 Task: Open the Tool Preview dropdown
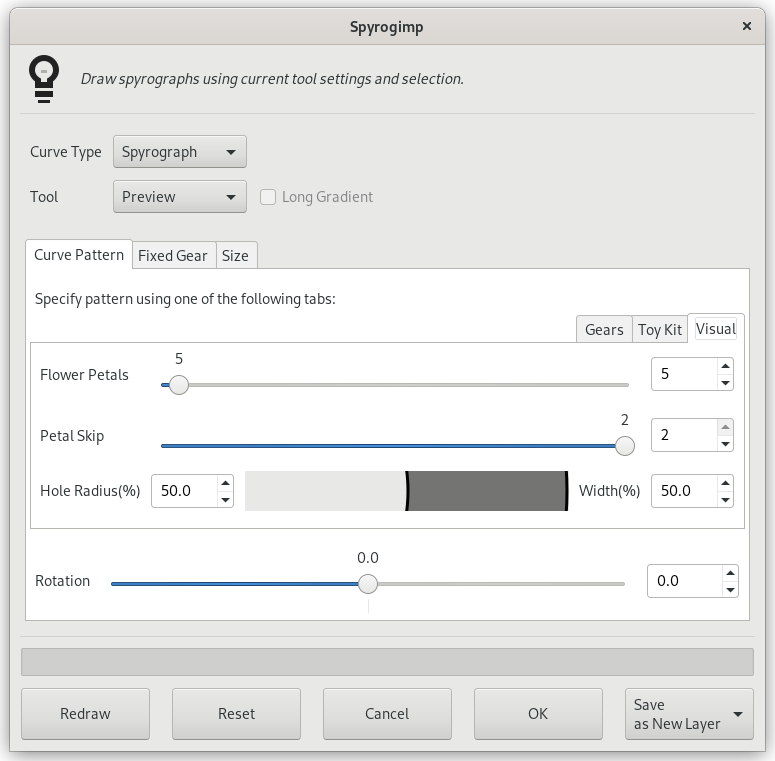pos(179,197)
